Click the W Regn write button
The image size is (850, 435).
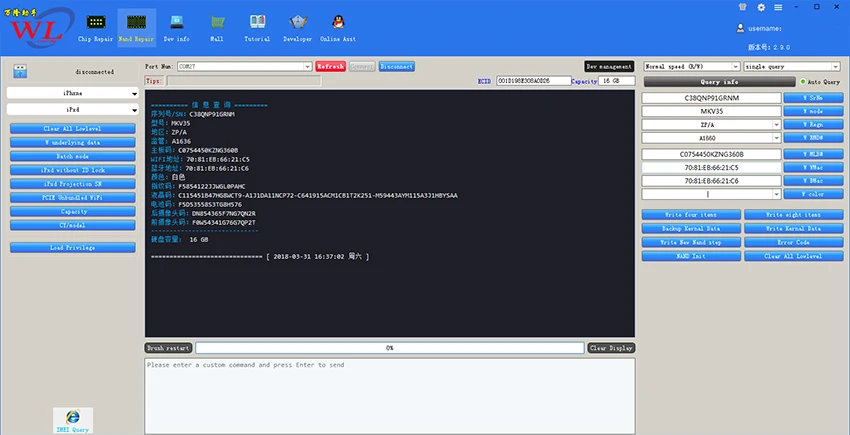click(813, 124)
